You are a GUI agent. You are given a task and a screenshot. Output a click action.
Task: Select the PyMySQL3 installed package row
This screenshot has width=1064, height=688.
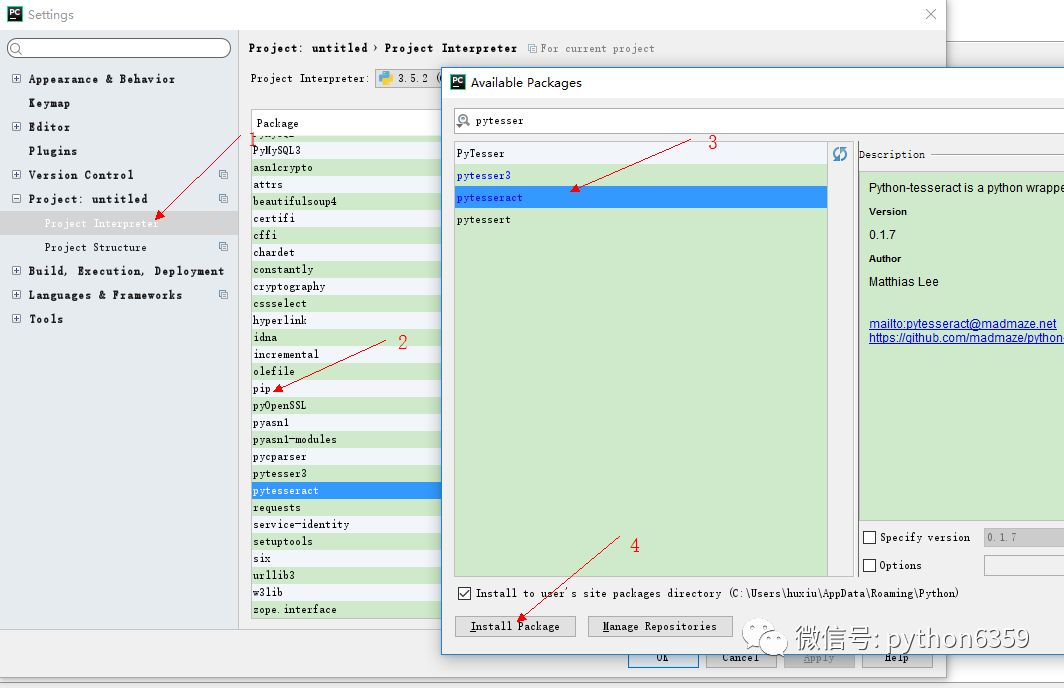click(x=346, y=150)
